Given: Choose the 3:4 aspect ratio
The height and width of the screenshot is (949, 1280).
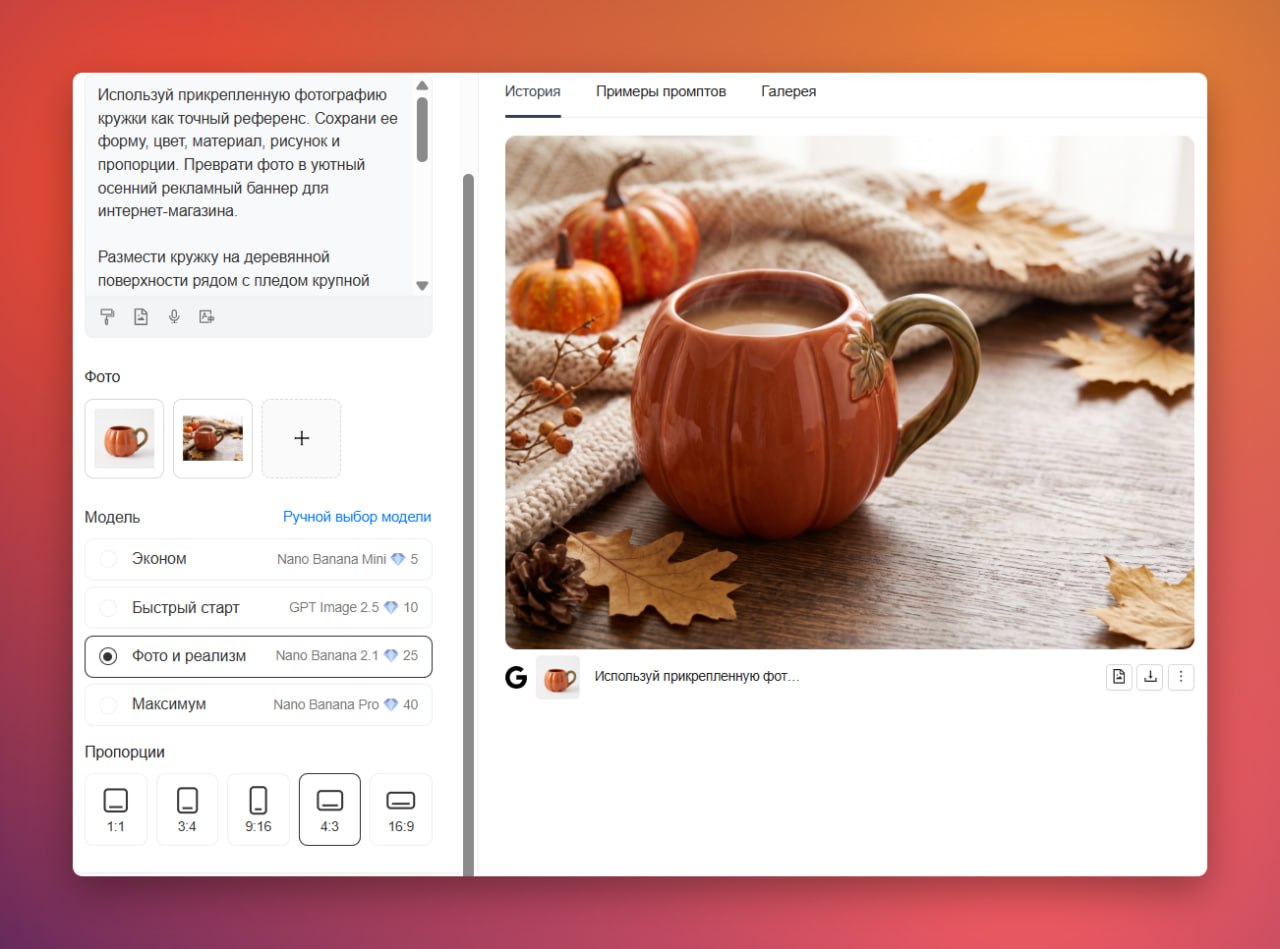Looking at the screenshot, I should [x=187, y=809].
